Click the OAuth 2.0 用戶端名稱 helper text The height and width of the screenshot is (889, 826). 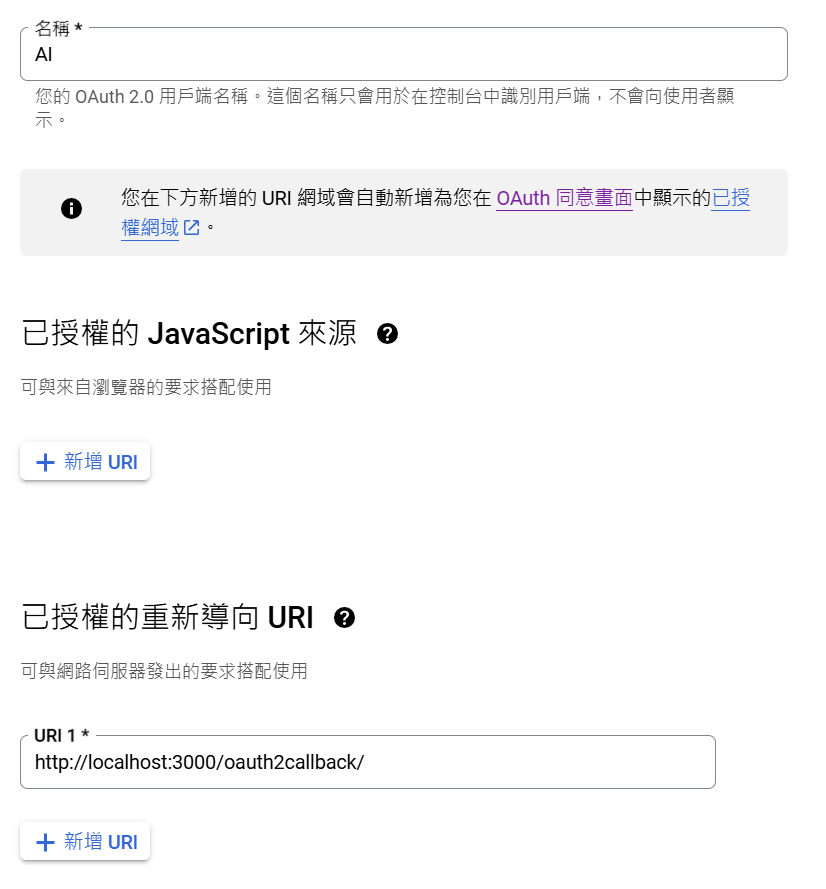[x=384, y=108]
